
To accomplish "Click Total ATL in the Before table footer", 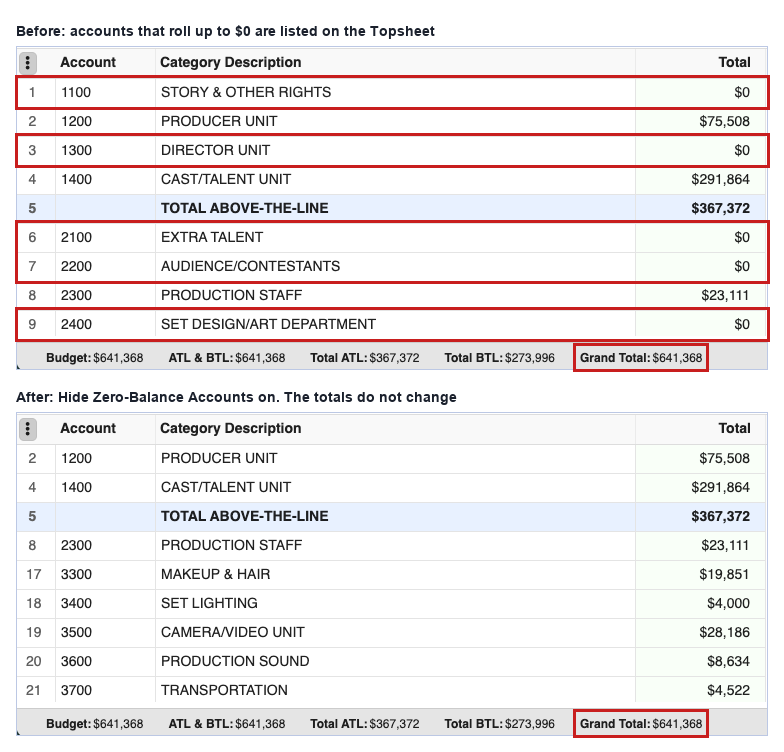I will (x=364, y=358).
